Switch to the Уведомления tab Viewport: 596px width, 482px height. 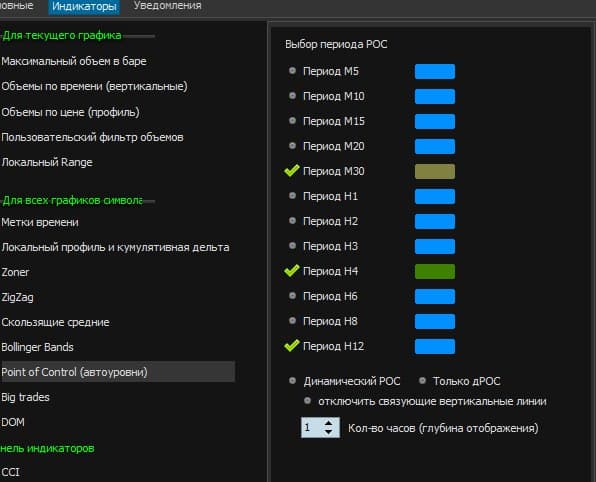pos(167,6)
